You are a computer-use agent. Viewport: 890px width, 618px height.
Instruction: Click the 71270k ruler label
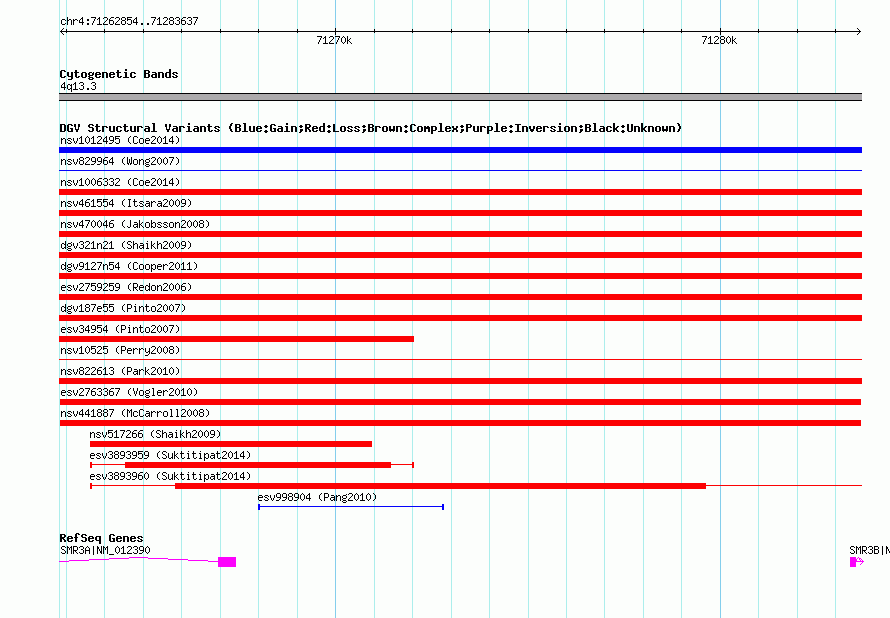(x=334, y=40)
